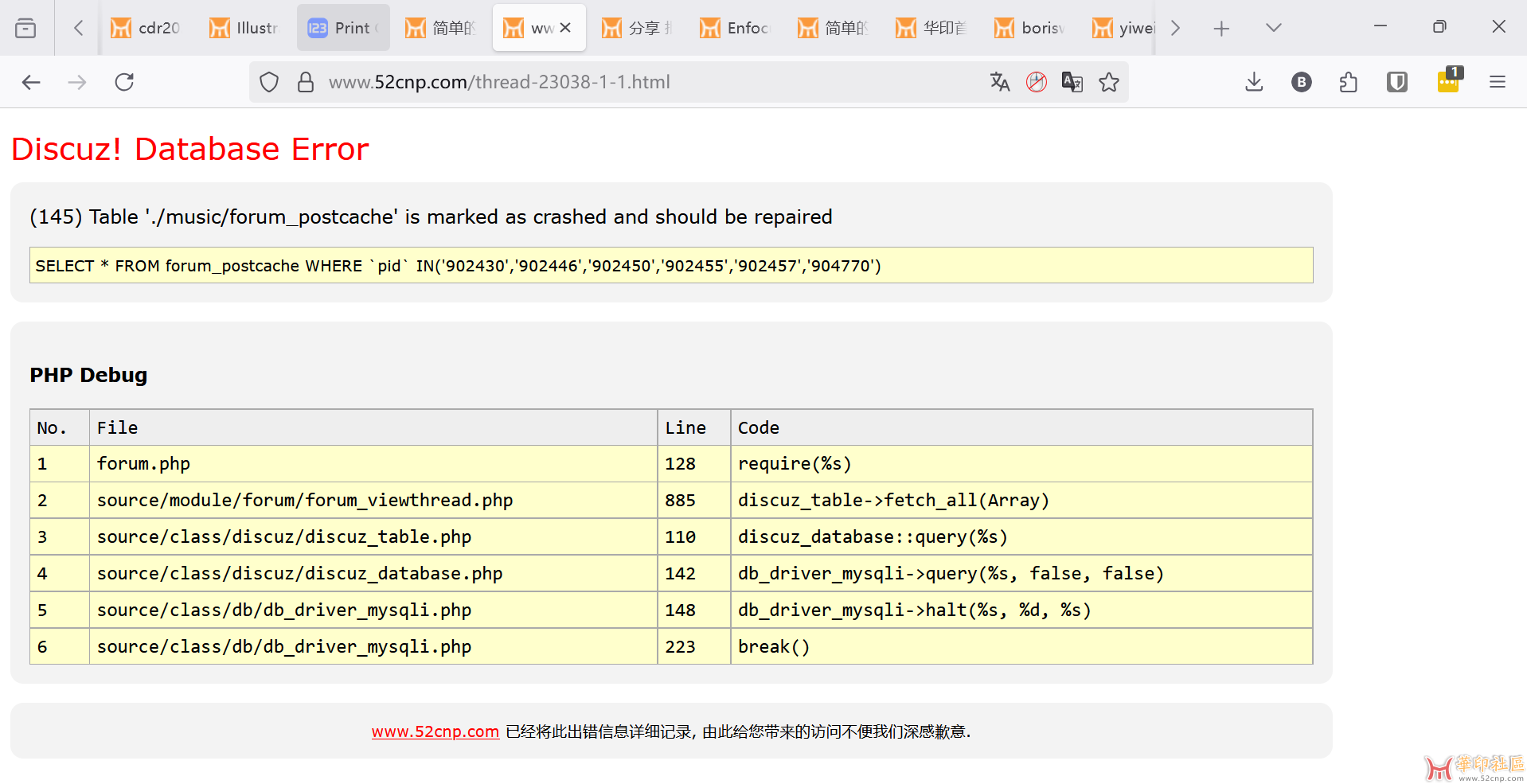Viewport: 1527px width, 784px height.
Task: Open the language translator extension icon
Action: 1072,82
